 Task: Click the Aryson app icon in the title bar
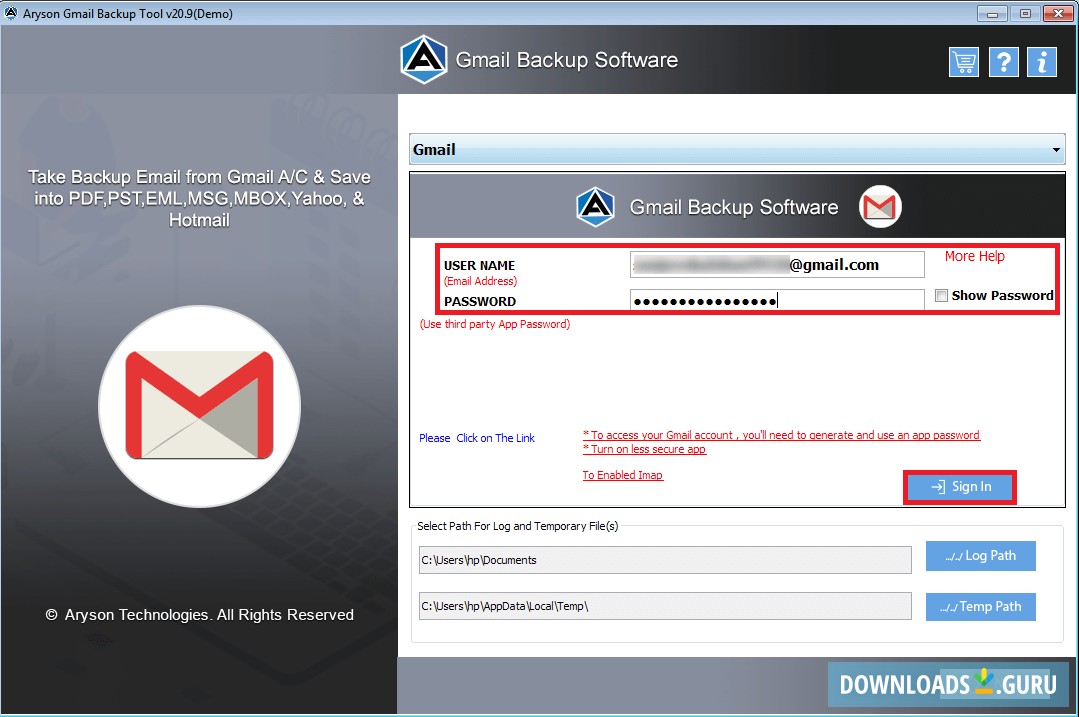[x=10, y=13]
